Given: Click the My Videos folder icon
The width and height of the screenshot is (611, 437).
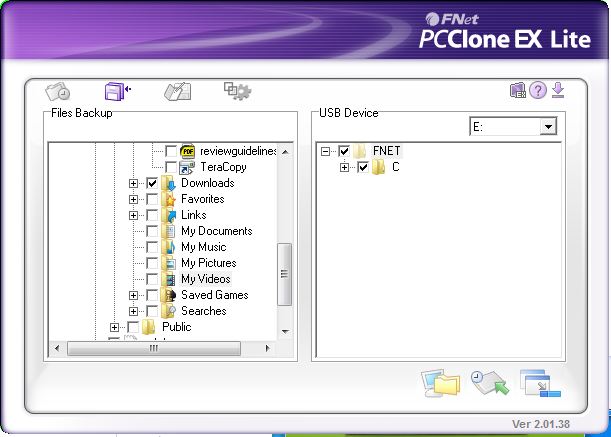Looking at the screenshot, I should [x=168, y=279].
